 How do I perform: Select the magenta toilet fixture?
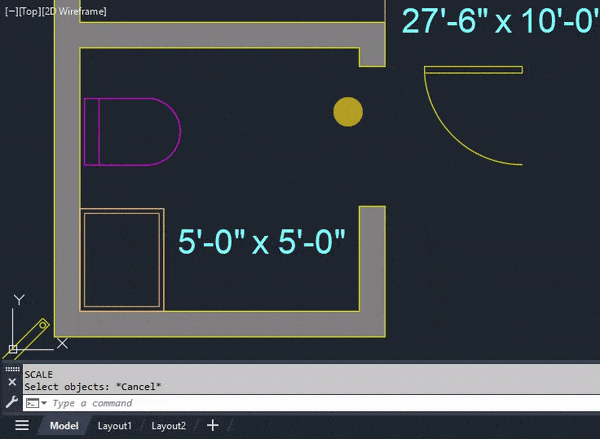132,132
